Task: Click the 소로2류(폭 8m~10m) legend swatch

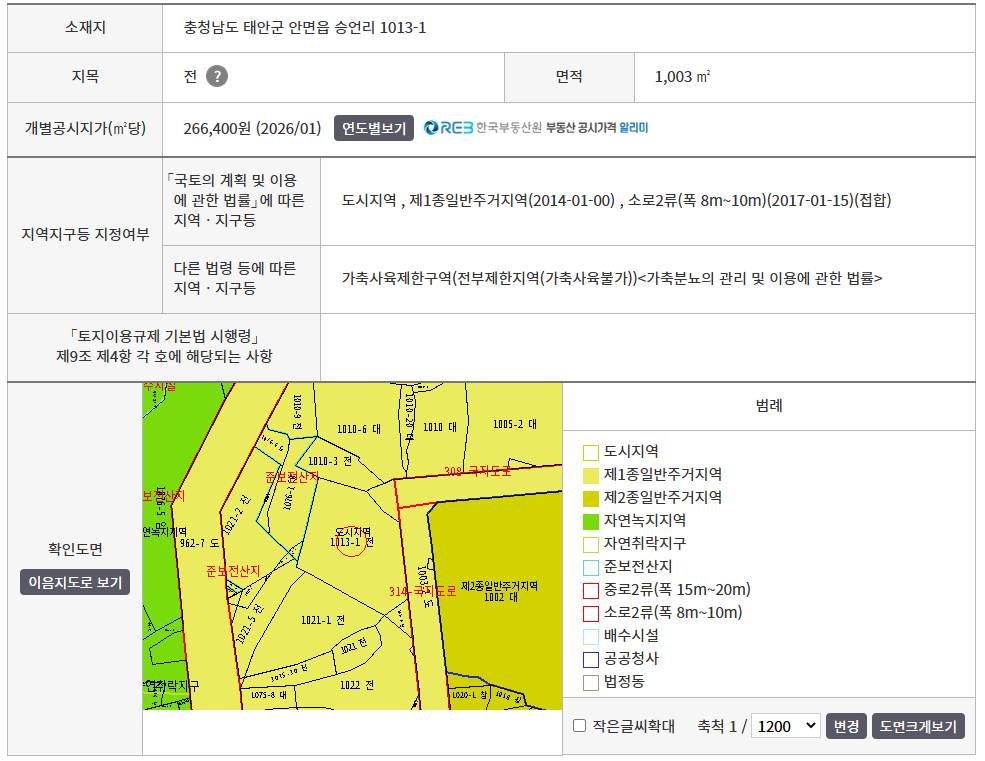Action: click(x=591, y=613)
